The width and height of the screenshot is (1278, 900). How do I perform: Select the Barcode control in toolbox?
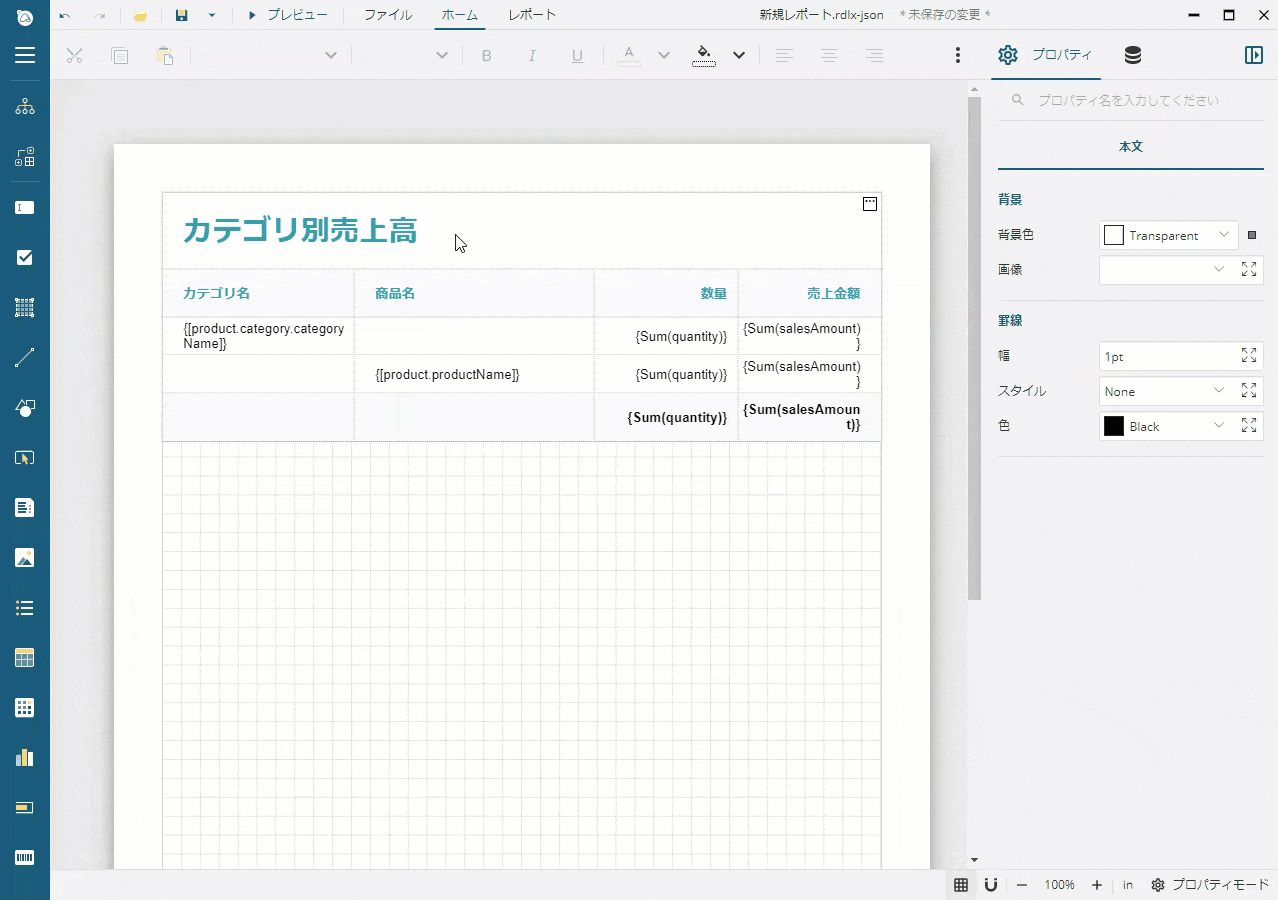tap(25, 858)
